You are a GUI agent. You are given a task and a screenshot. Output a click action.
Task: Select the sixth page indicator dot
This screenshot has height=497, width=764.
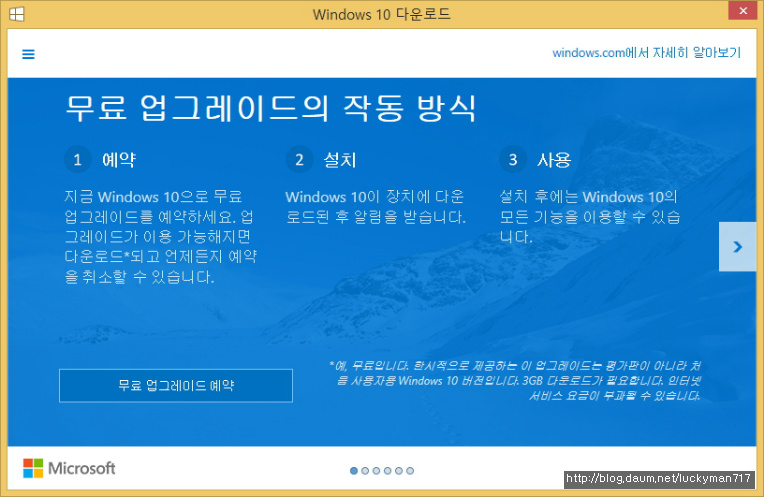tap(410, 471)
